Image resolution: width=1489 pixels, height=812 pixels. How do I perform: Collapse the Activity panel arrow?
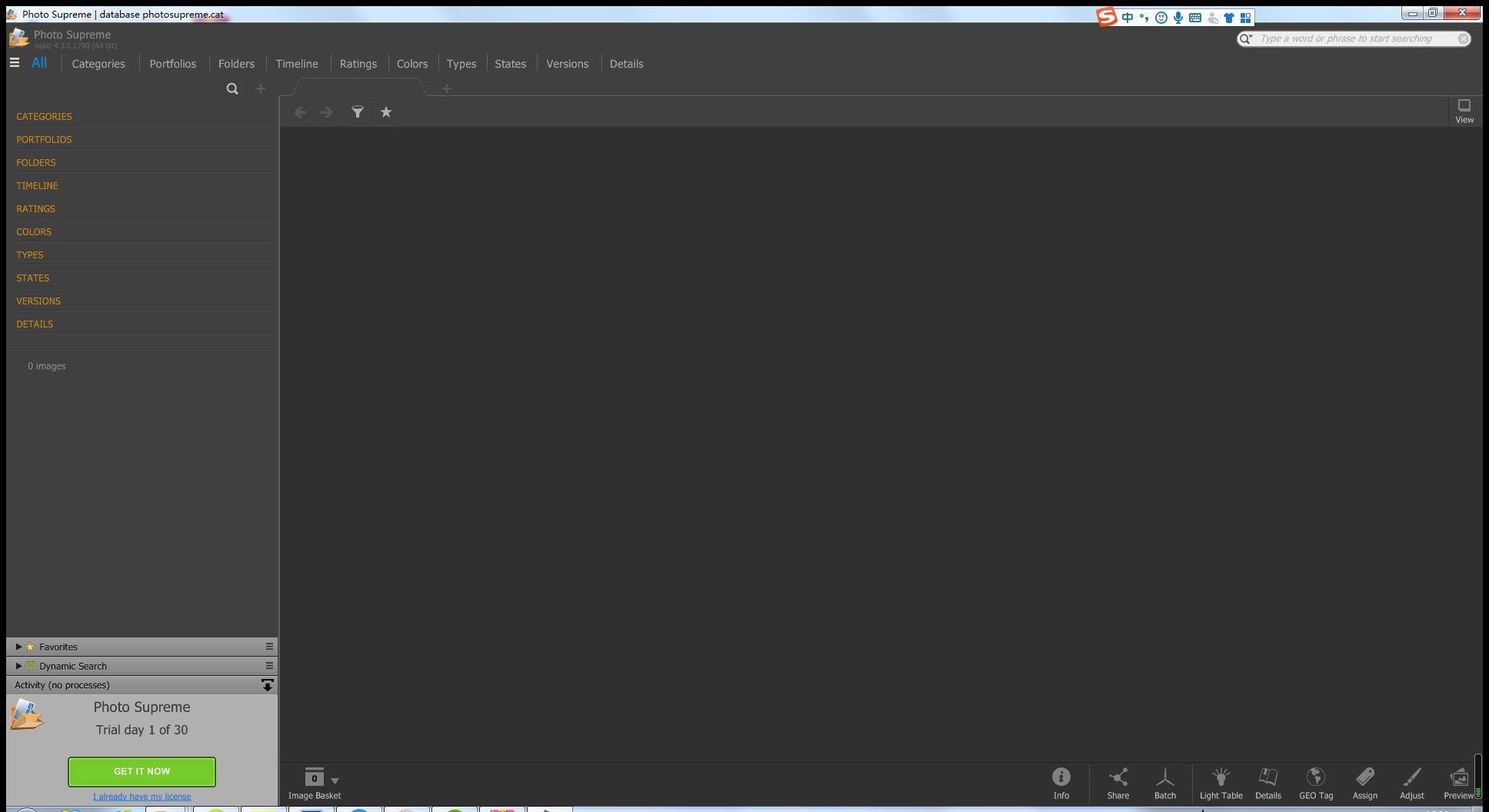[x=267, y=685]
